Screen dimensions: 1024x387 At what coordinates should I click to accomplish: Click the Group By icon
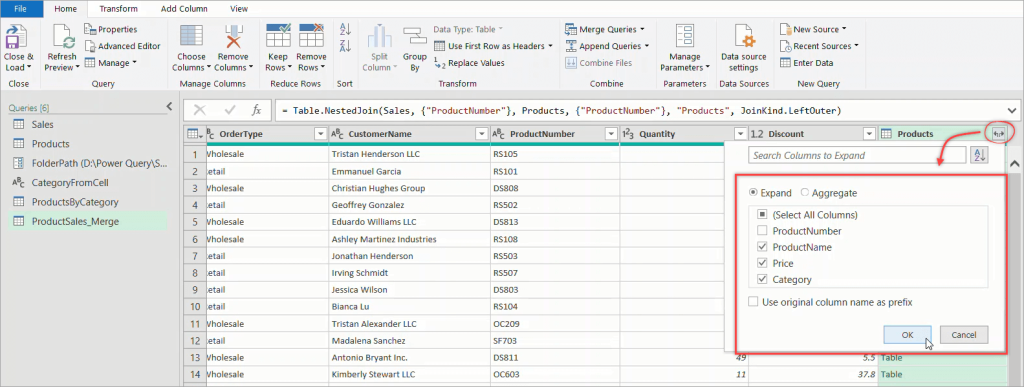point(414,36)
